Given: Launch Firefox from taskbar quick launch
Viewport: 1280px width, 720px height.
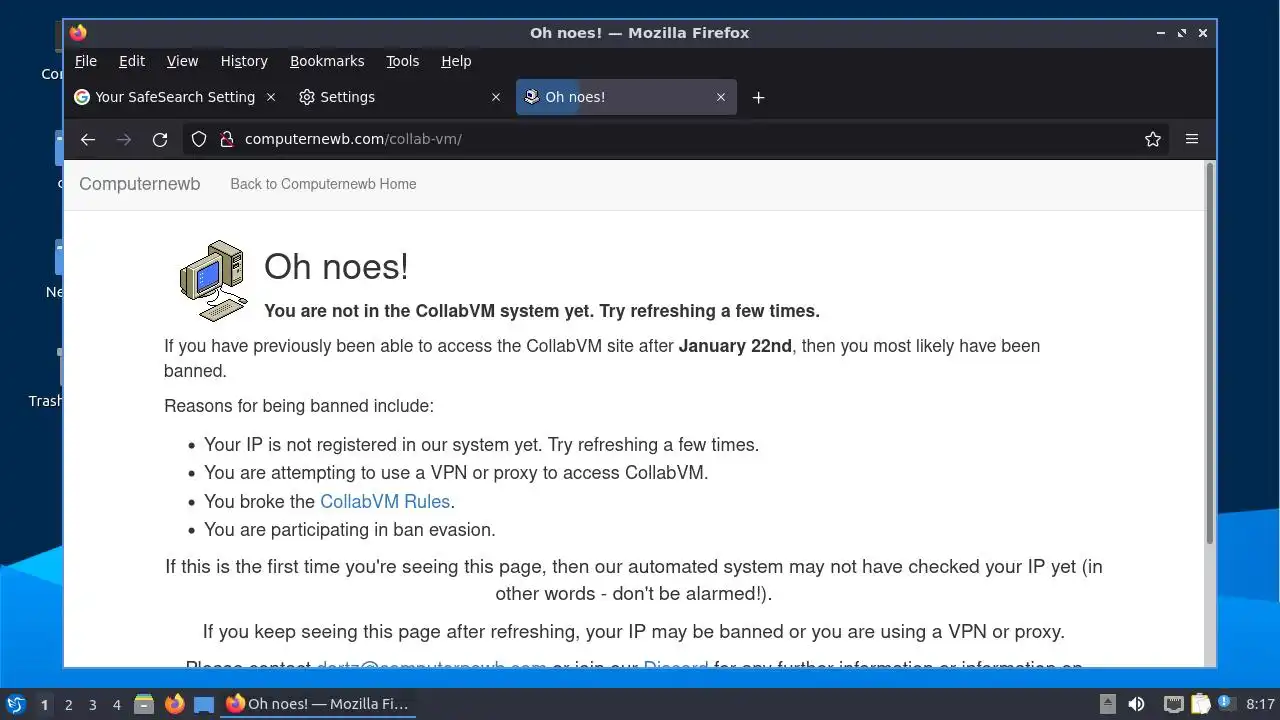Looking at the screenshot, I should coord(174,704).
